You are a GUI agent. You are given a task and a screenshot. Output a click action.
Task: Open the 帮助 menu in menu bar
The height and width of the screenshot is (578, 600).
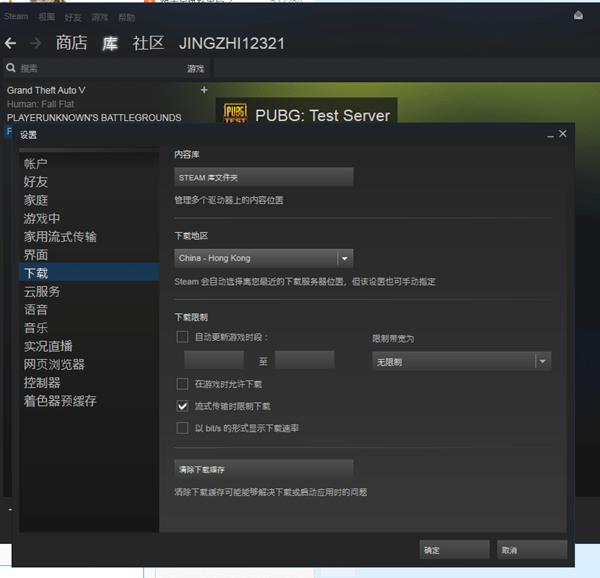coord(126,17)
